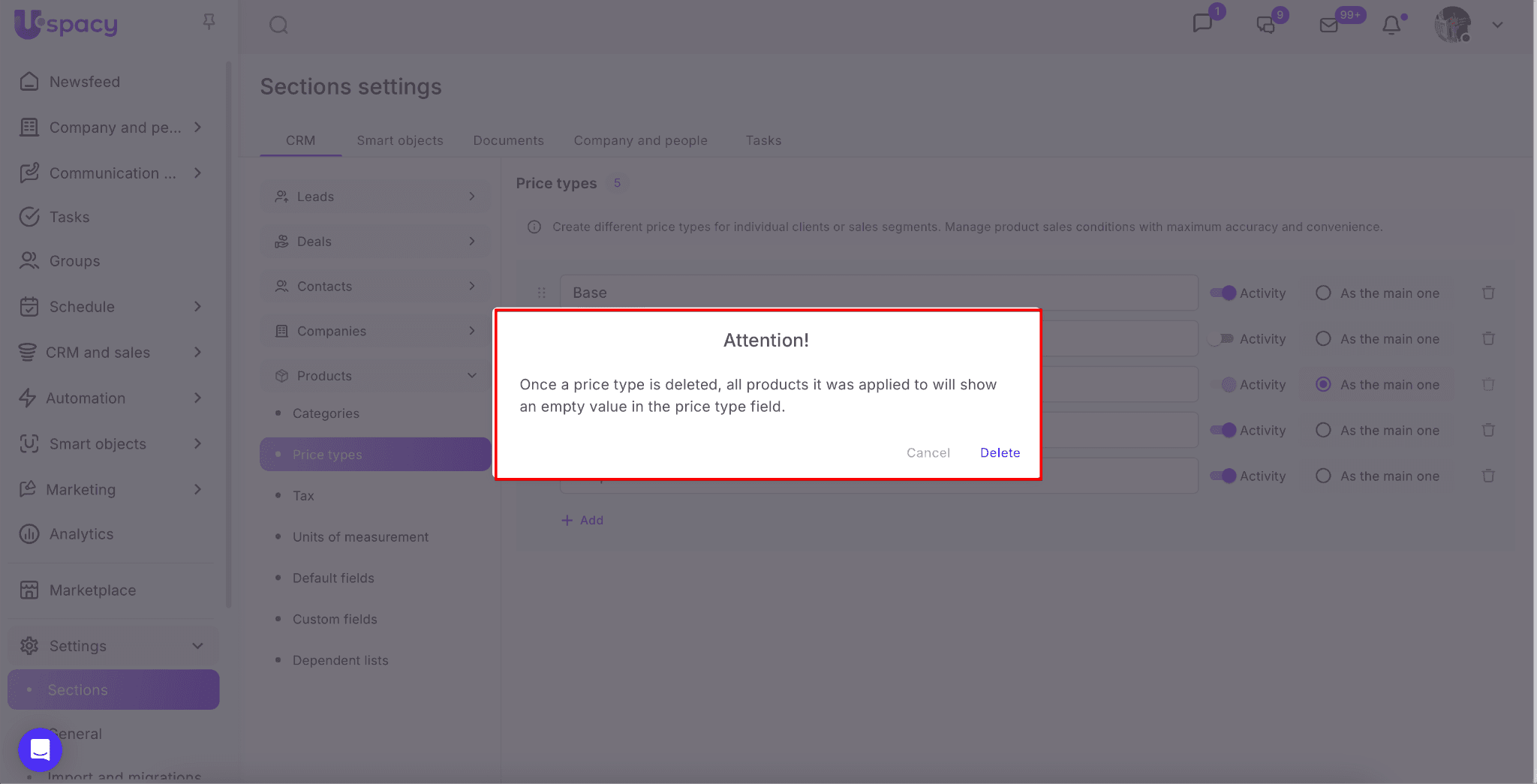Delete the Base price type via trash icon
This screenshot has height=784, width=1537.
pos(1488,293)
